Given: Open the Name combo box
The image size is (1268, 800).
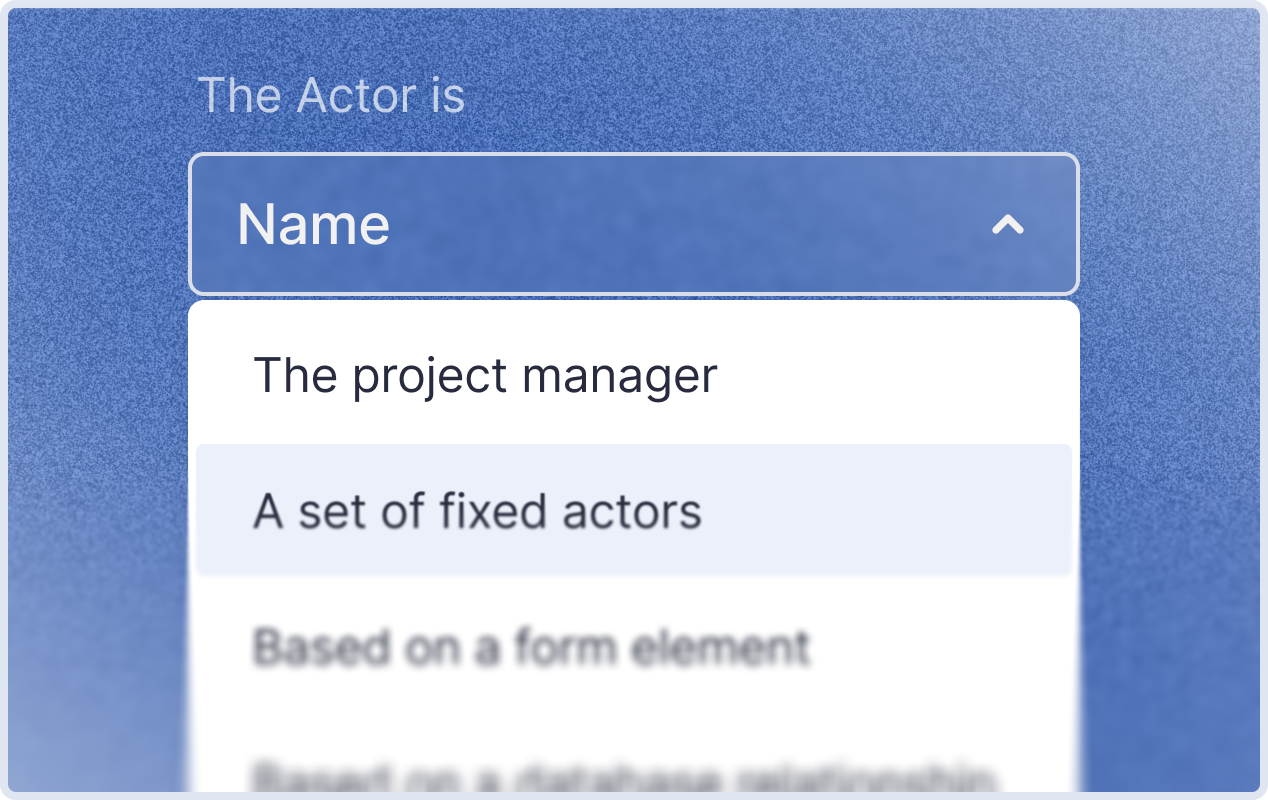Looking at the screenshot, I should click(x=634, y=223).
